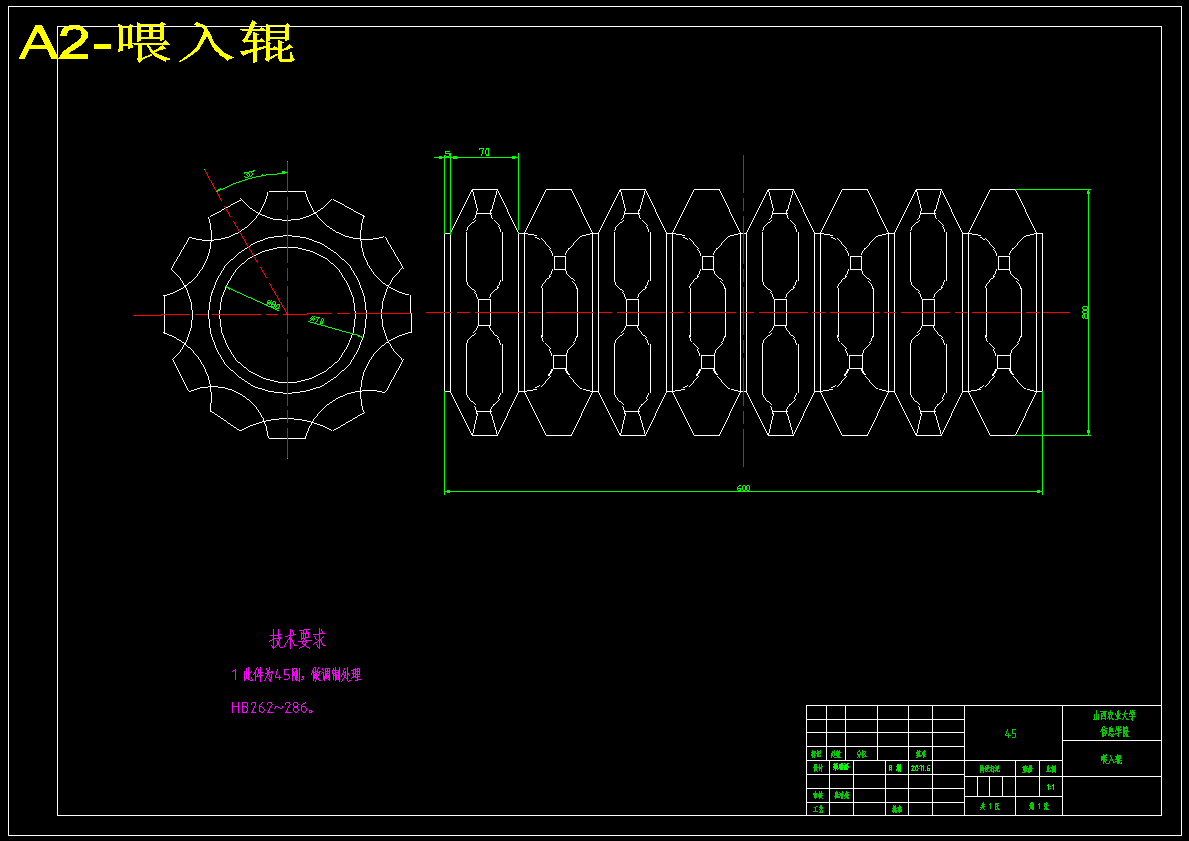Select the '1:1' scale cell
Screen dimensions: 1189x841
1050,787
